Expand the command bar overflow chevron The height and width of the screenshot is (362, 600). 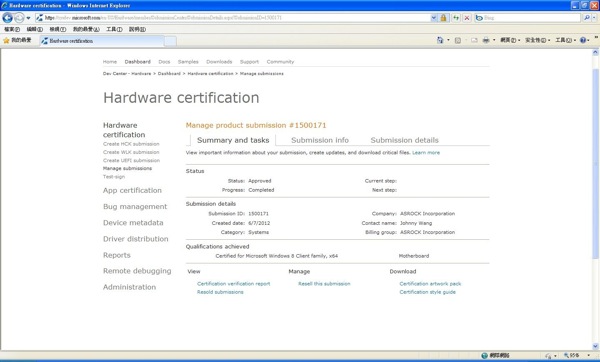pyautogui.click(x=596, y=38)
